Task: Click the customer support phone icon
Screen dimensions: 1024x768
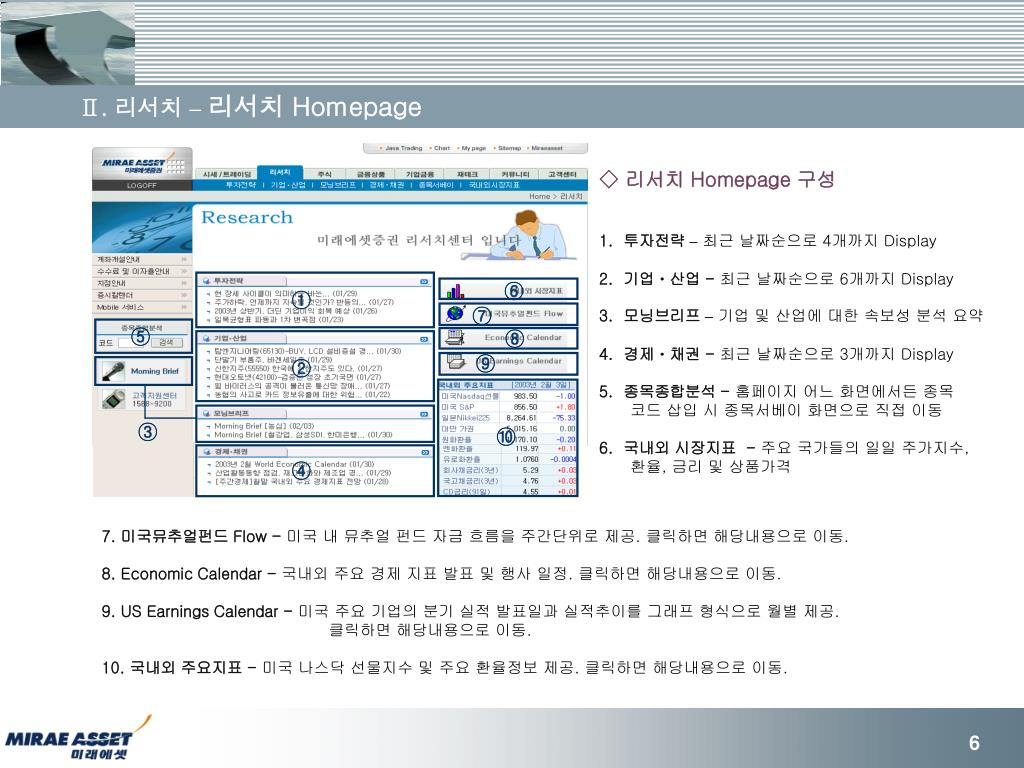Action: click(114, 398)
